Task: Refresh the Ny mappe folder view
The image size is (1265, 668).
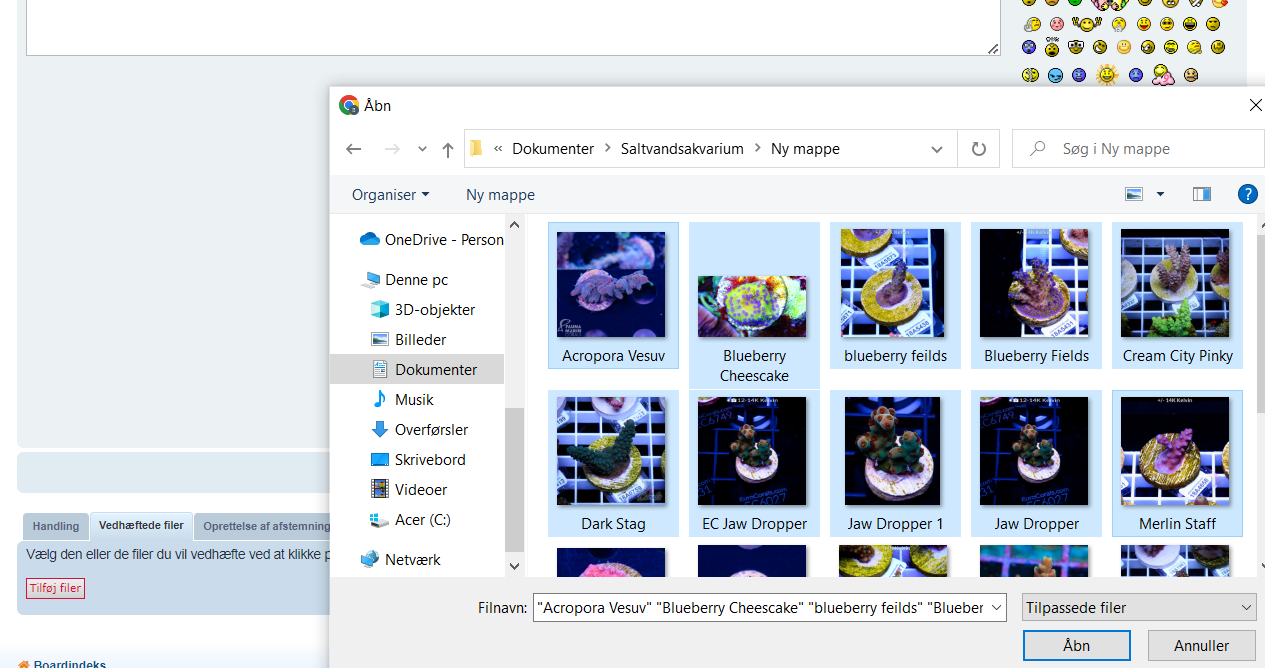Action: pos(979,149)
